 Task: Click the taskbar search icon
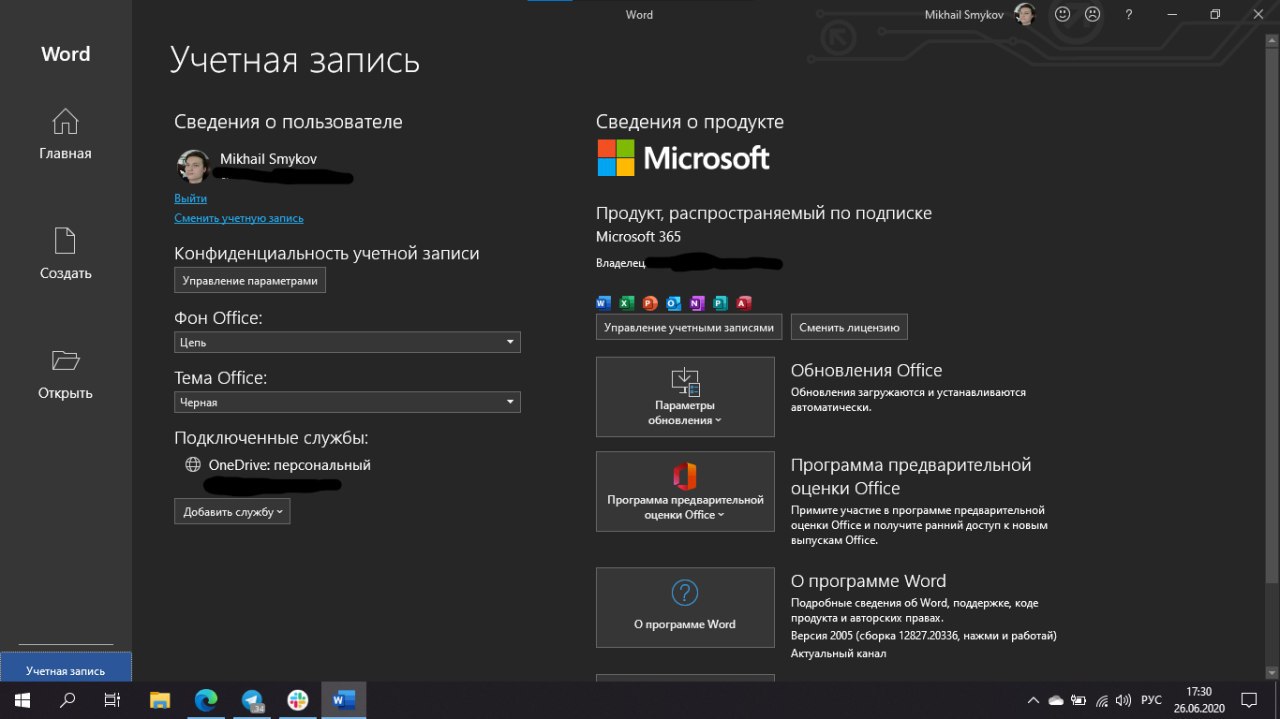[68, 700]
